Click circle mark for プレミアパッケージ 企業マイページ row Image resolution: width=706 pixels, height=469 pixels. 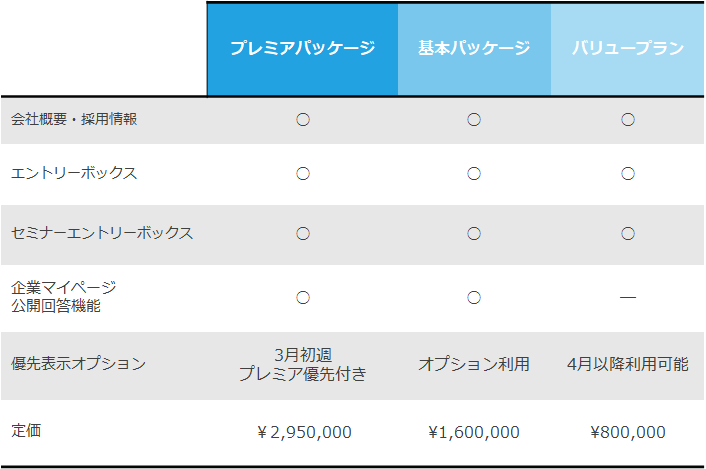303,298
